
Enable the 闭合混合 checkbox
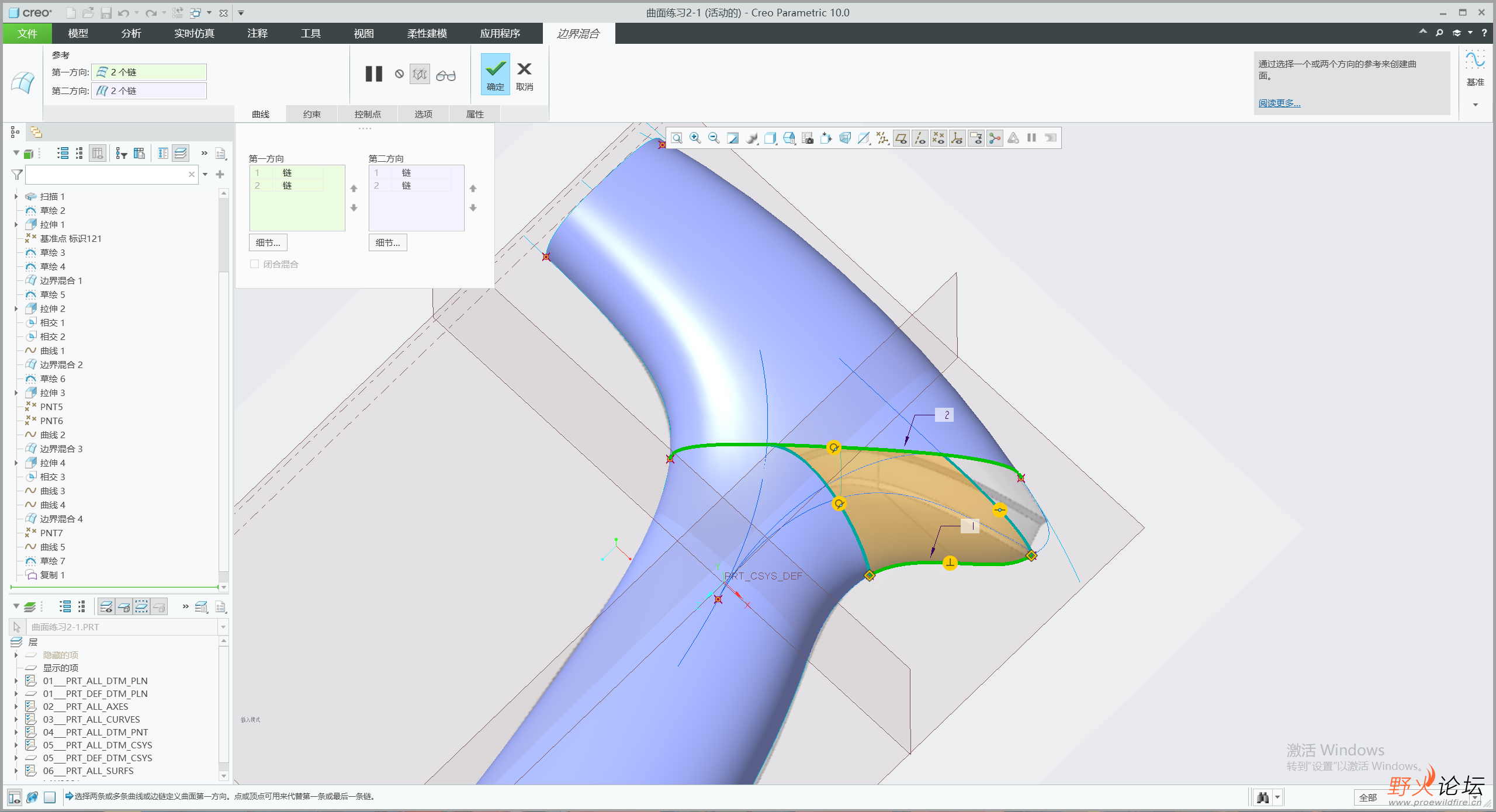click(x=254, y=264)
